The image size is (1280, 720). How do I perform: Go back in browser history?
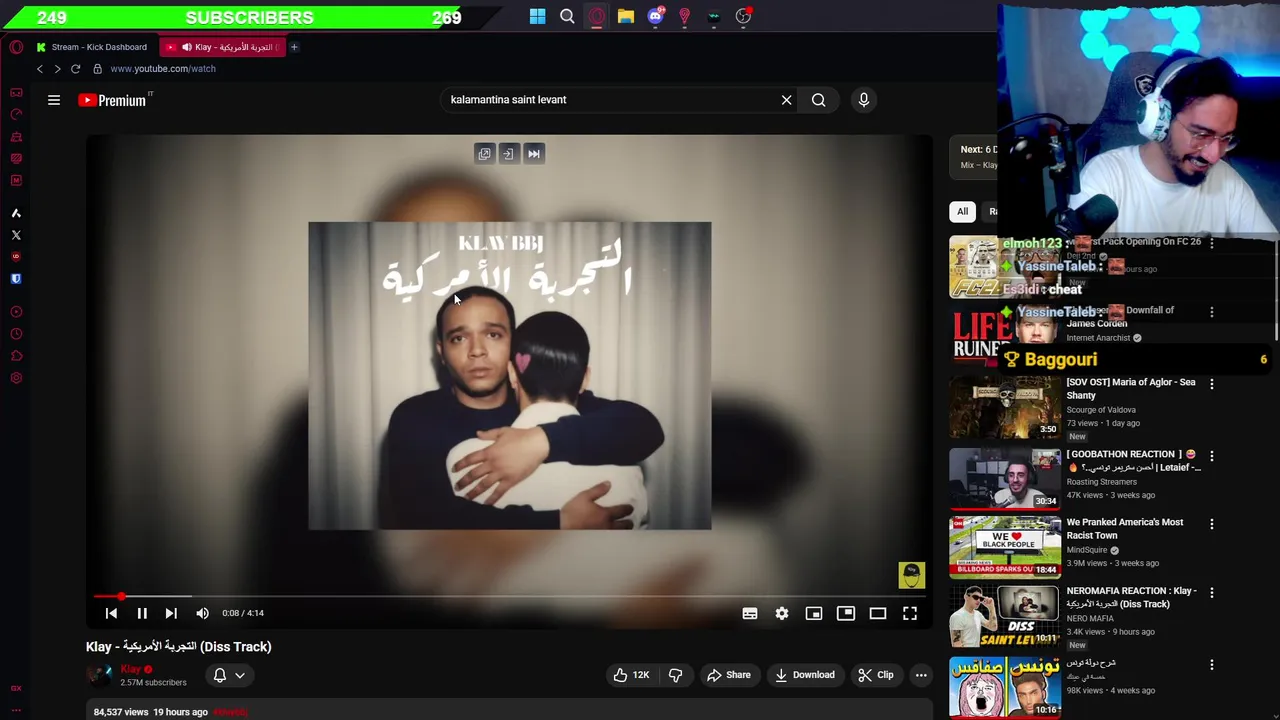(40, 69)
